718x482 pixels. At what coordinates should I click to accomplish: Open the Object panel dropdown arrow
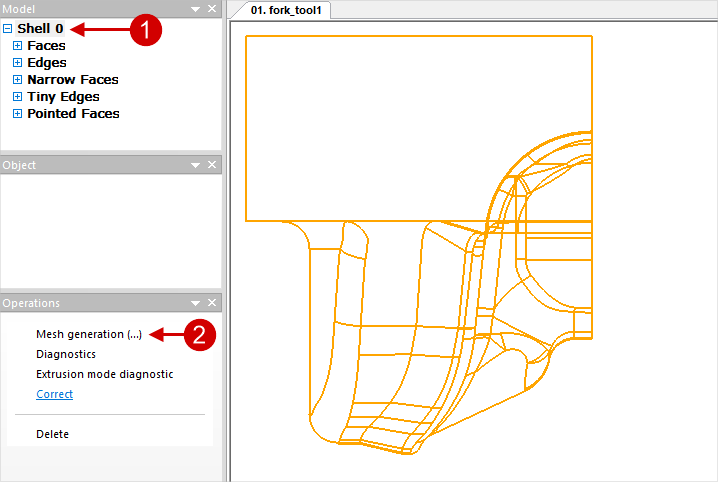[196, 165]
